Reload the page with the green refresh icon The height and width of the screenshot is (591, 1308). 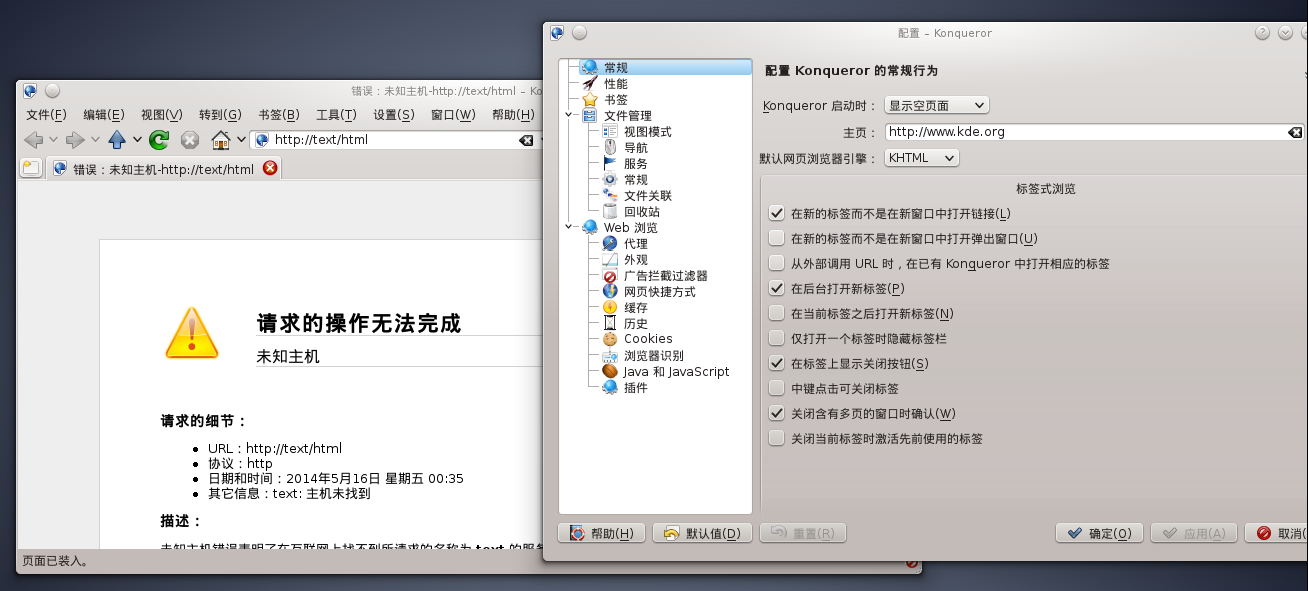tap(159, 140)
